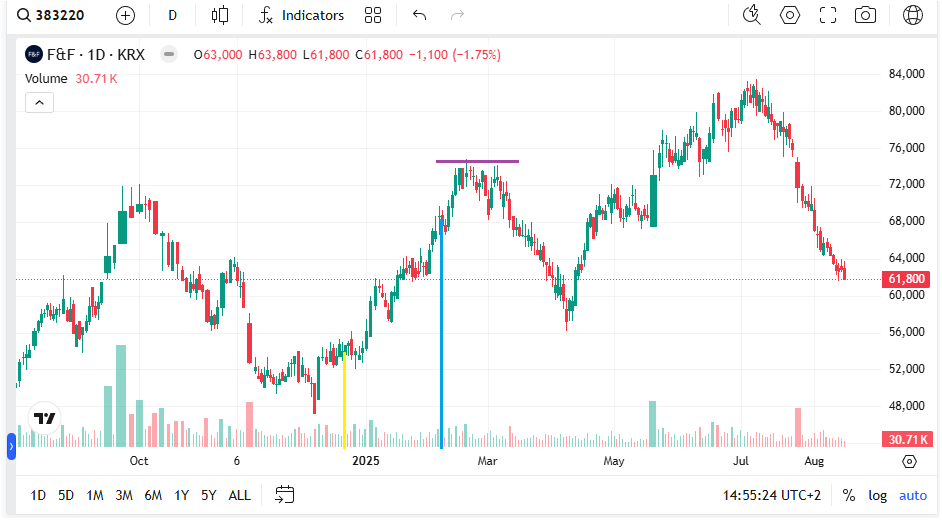Screen dimensions: 942x521
Task: Take a chart snapshot with camera icon
Action: click(865, 15)
